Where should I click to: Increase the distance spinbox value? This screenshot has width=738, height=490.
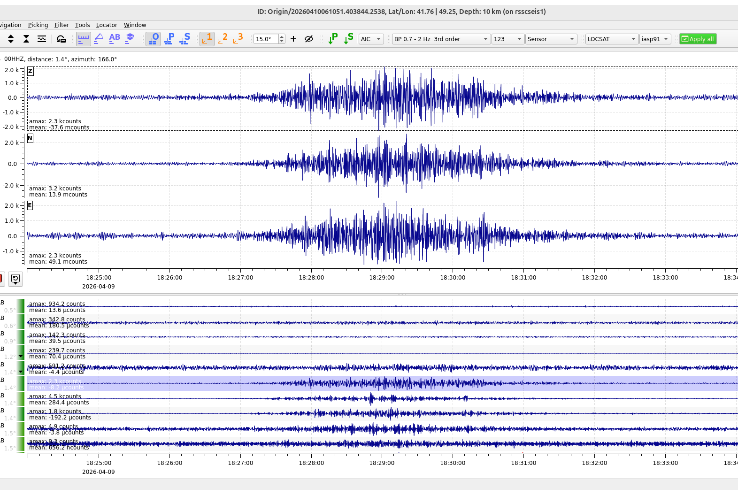(282, 37)
